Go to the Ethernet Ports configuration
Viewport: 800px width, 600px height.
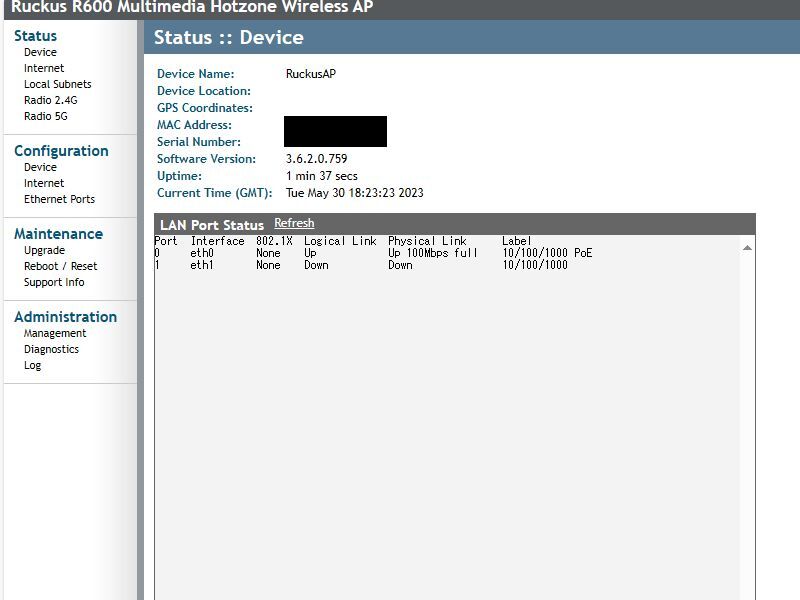[59, 199]
